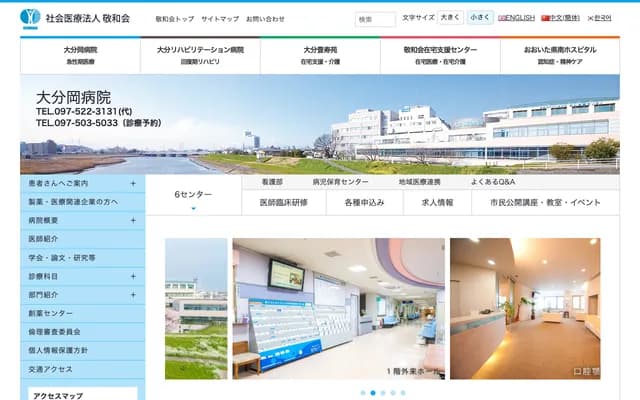Image resolution: width=640 pixels, height=400 pixels.
Task: Click the 社会医療法人 敬和会 title text
Action: (87, 18)
